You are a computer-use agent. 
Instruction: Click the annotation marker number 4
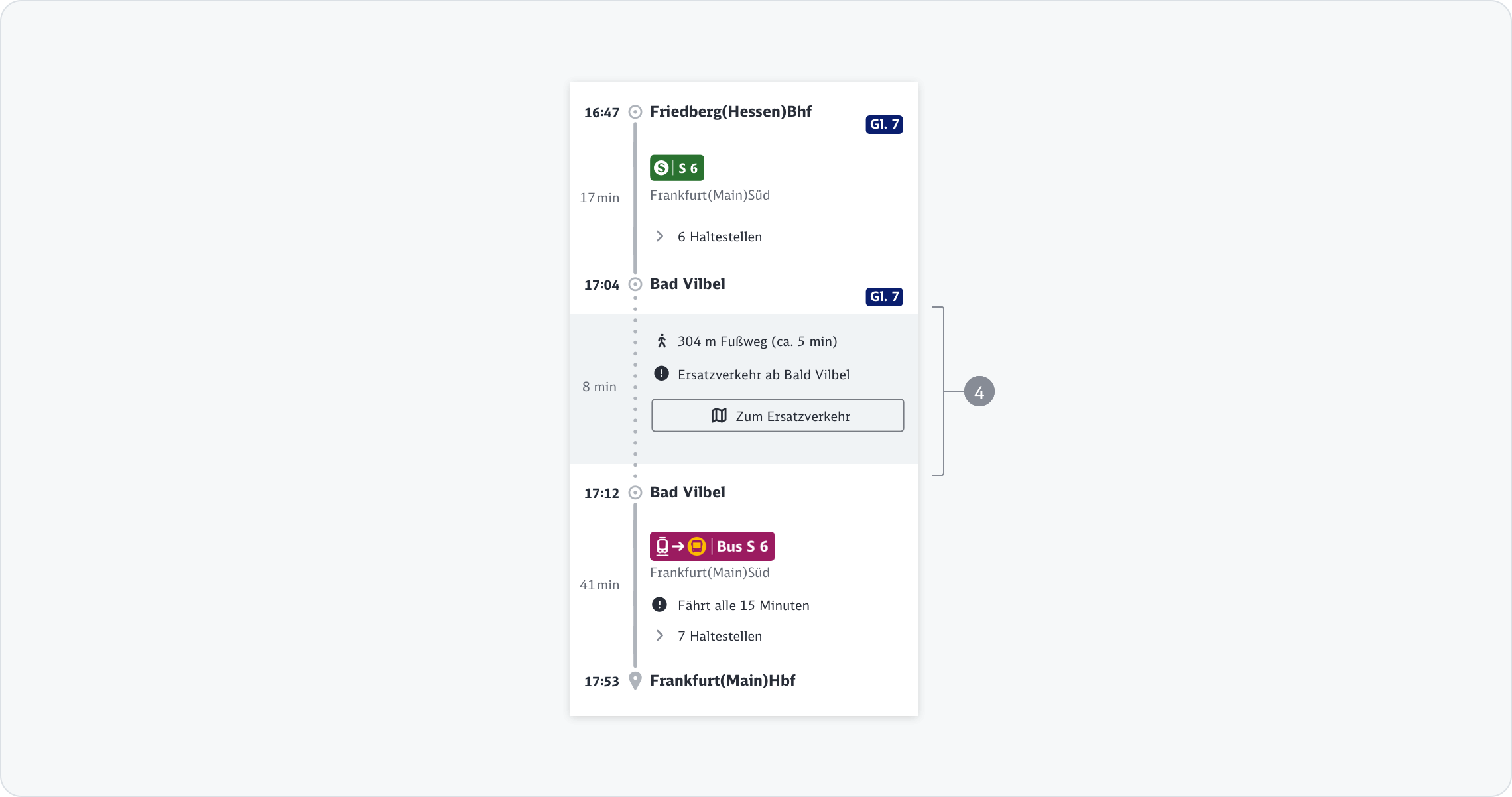(979, 392)
